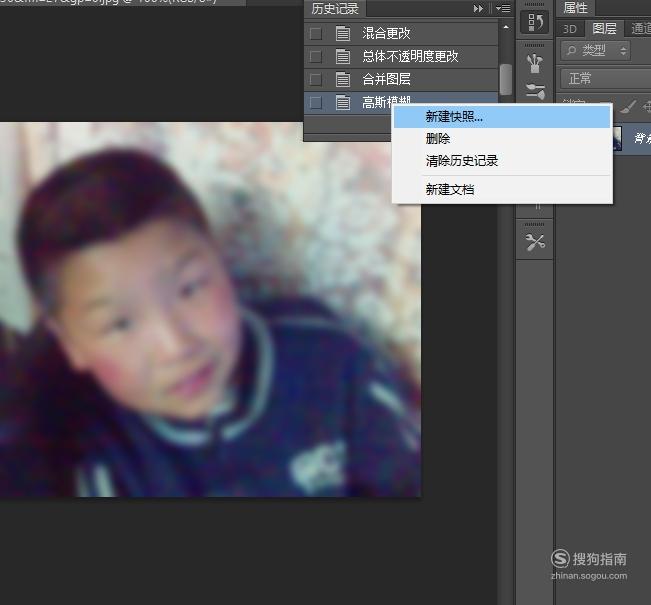Click the document icon beside 高斯模糊
This screenshot has height=605, width=651.
pyautogui.click(x=343, y=102)
